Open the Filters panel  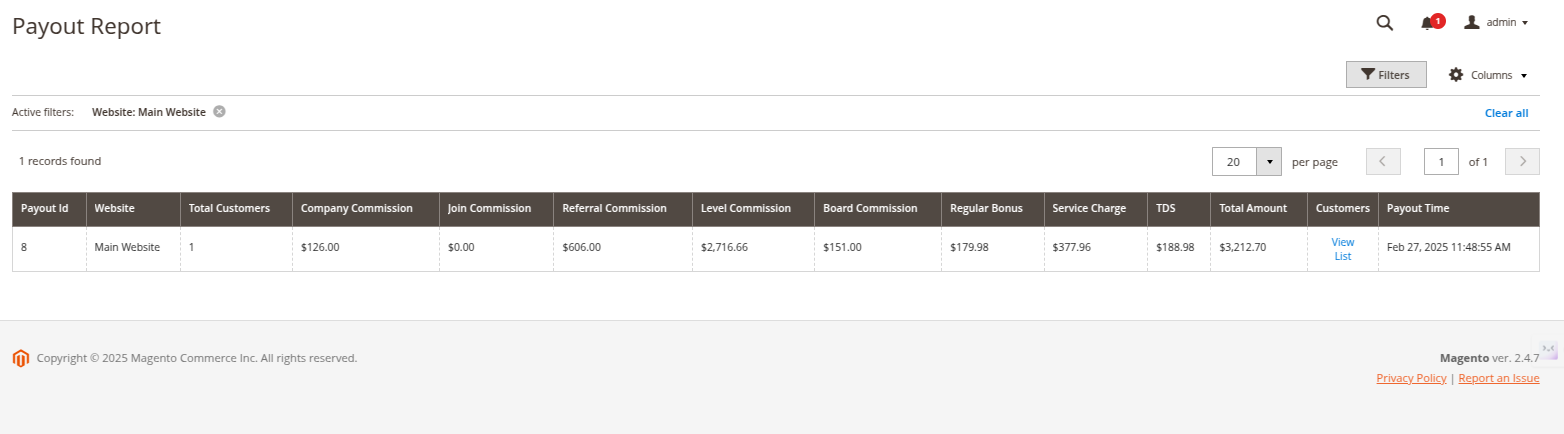click(x=1386, y=75)
